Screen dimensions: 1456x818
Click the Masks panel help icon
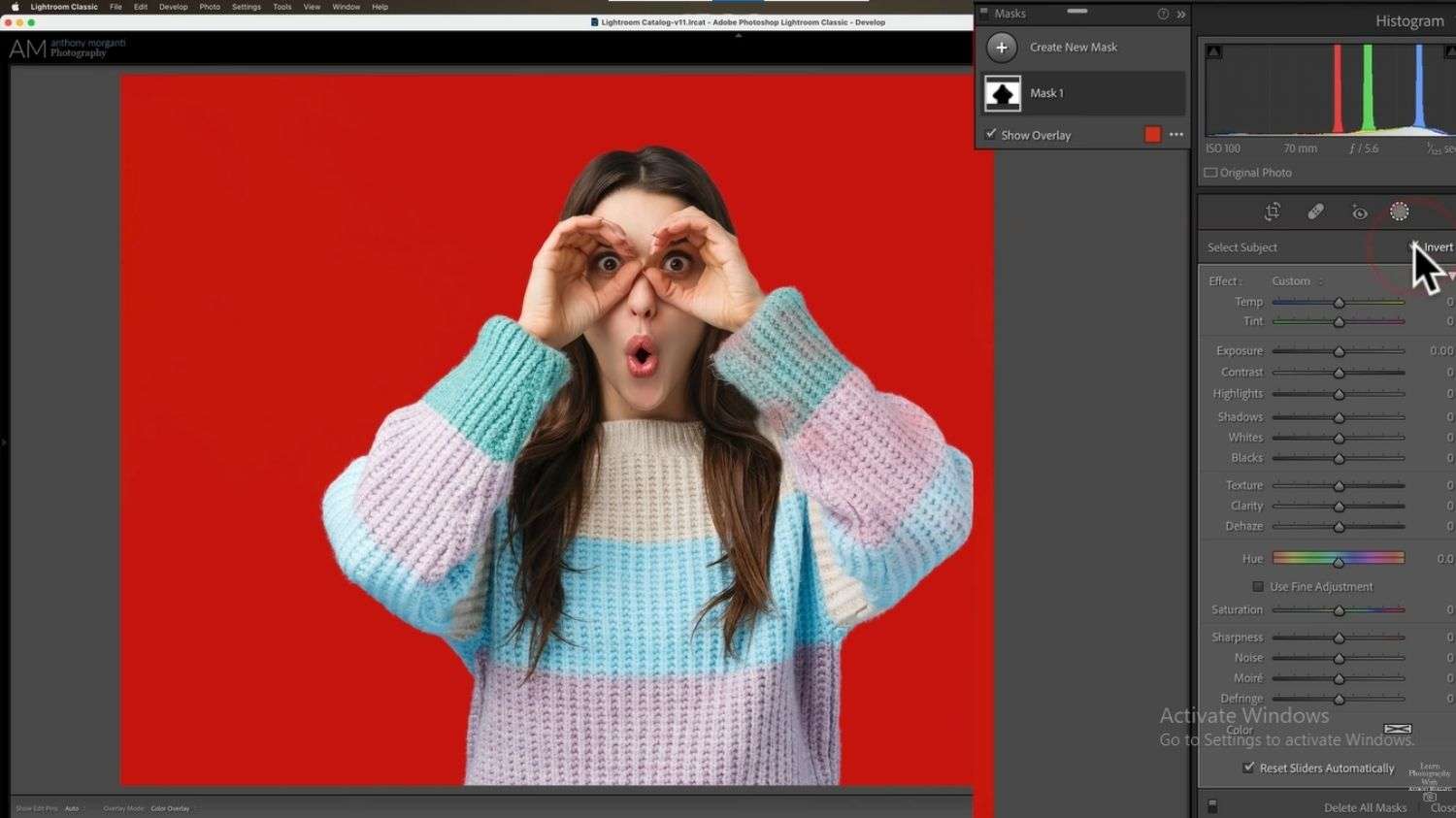click(x=1162, y=14)
